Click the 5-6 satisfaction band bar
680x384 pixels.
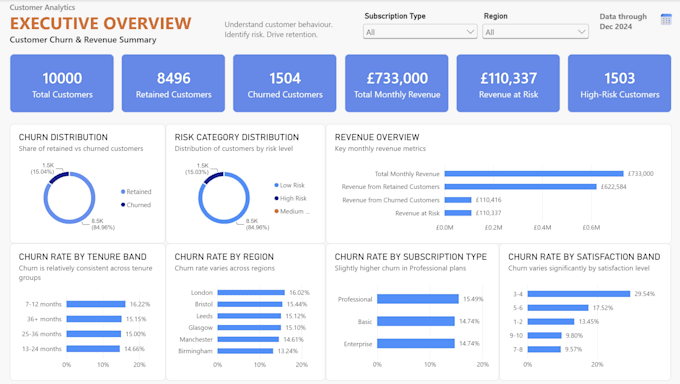[558, 308]
